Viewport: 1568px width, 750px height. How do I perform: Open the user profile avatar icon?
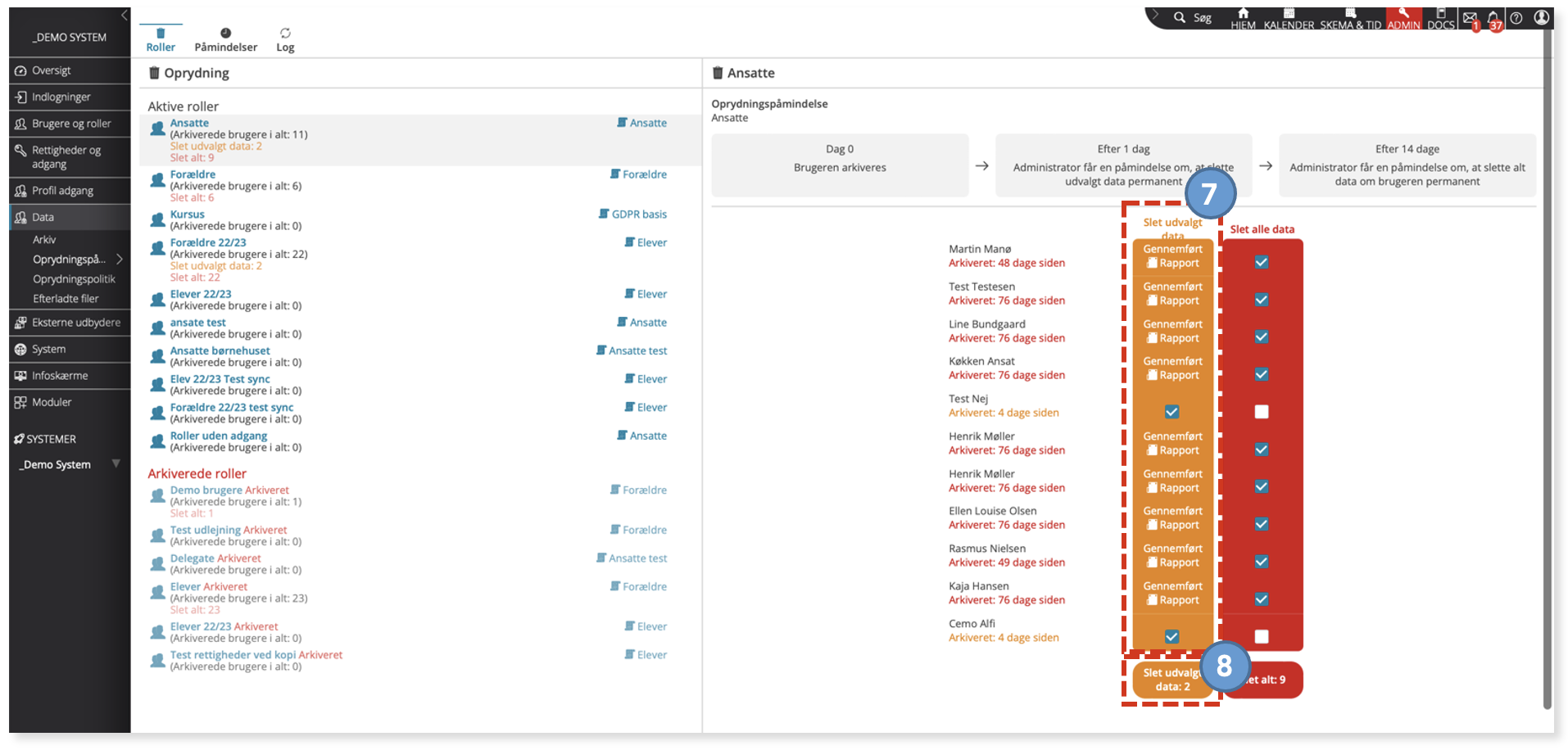[x=1542, y=17]
